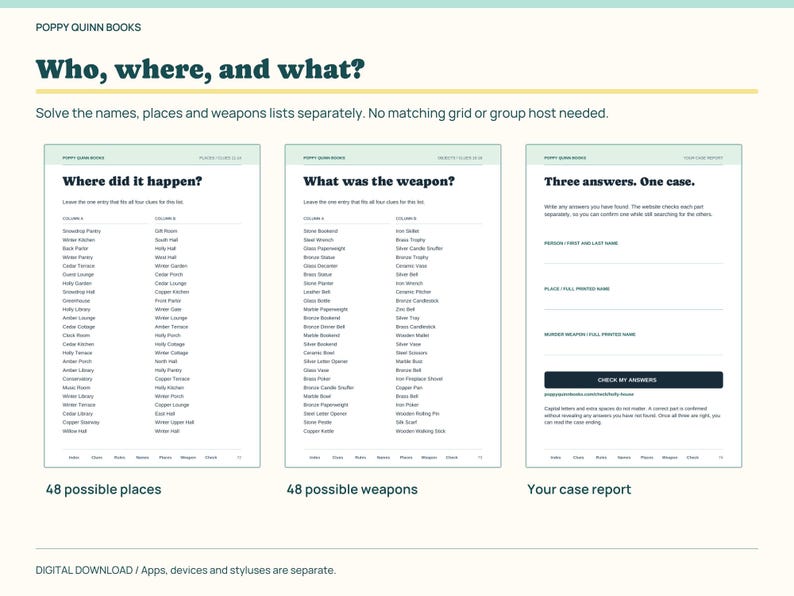Select 'Copper Kettle' in the weapons list
The width and height of the screenshot is (794, 596).
tap(319, 431)
